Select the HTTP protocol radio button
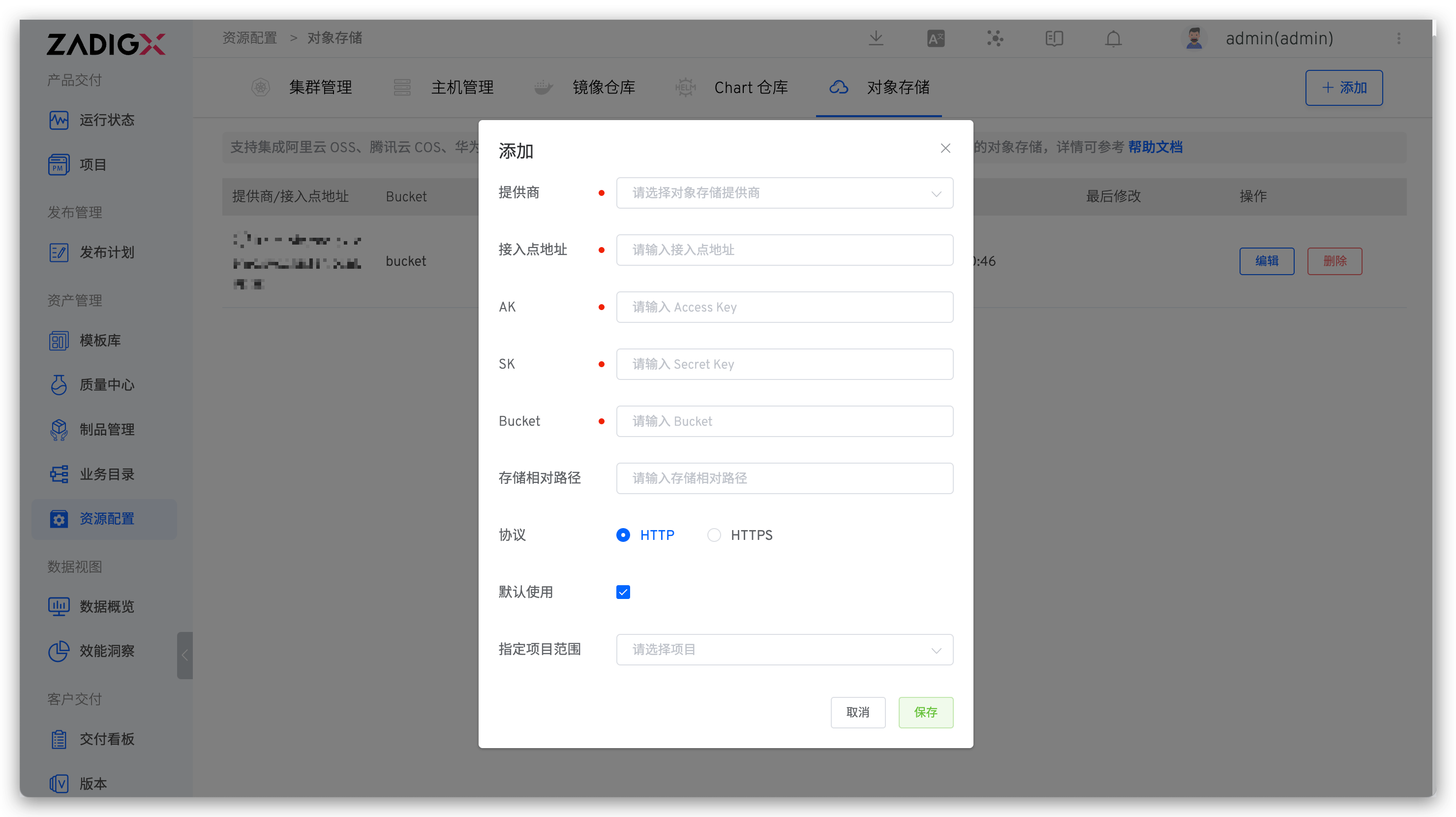The image size is (1456, 817). tap(623, 535)
